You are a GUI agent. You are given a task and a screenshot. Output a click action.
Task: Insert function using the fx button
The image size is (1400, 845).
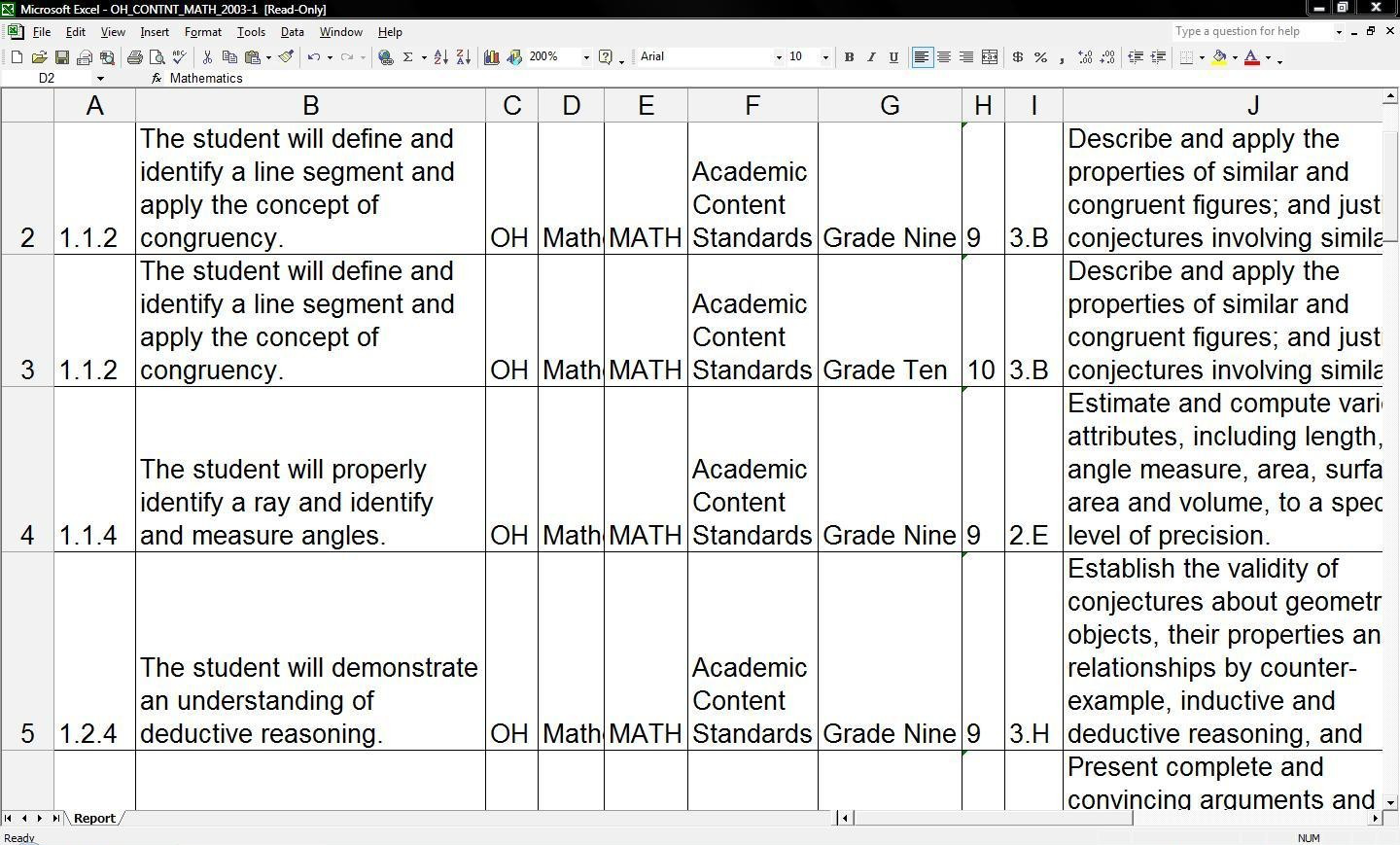[156, 79]
